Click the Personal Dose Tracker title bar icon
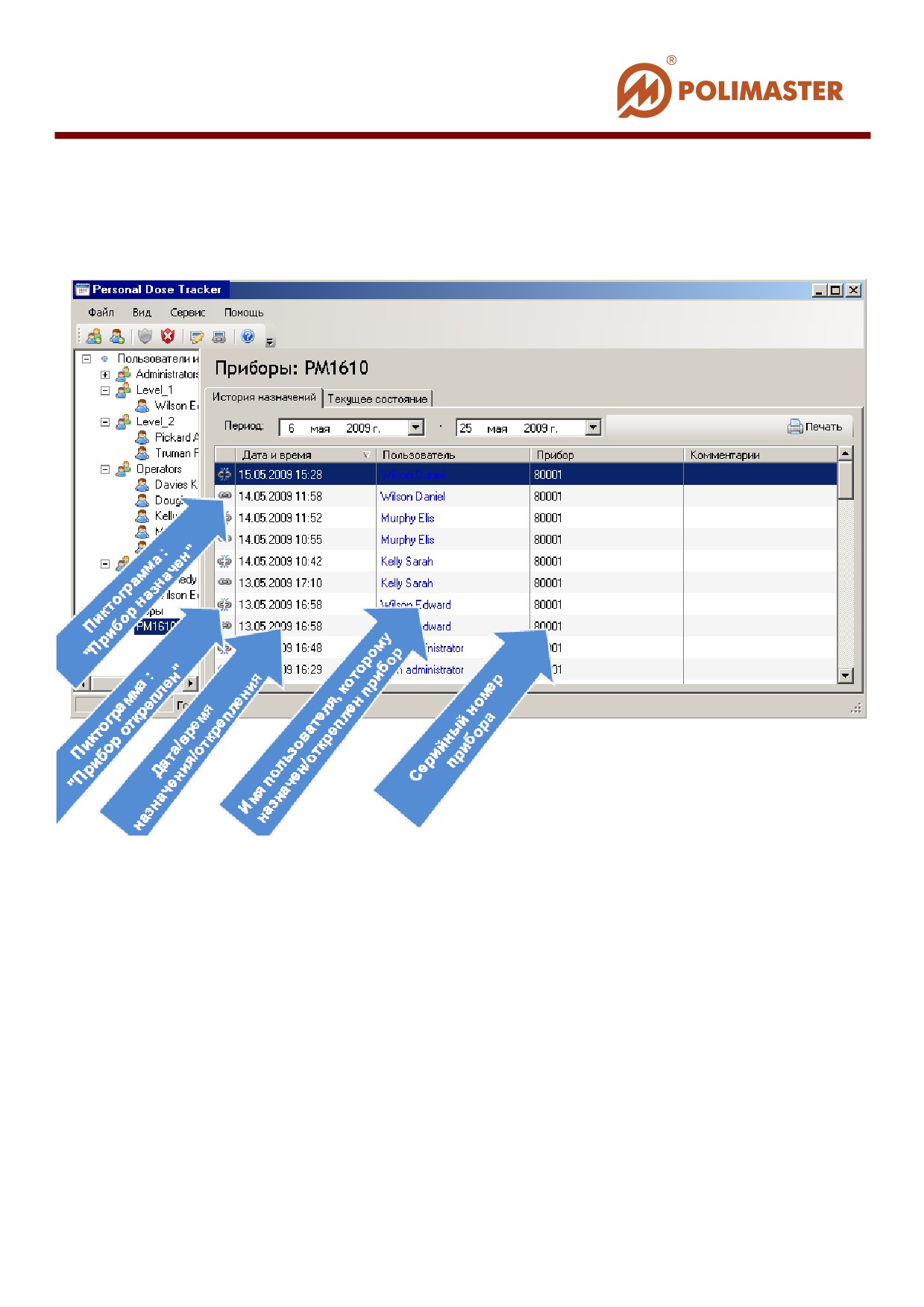This screenshot has height=1307, width=924. coord(83,289)
